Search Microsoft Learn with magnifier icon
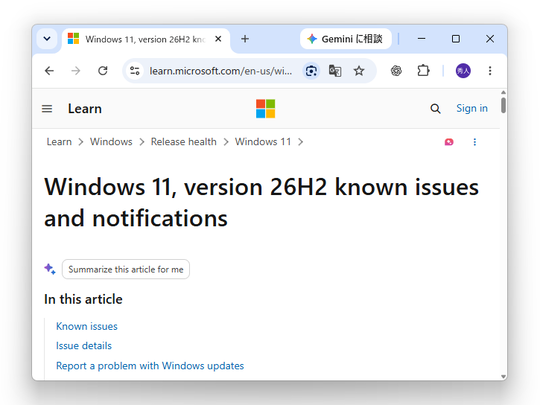540x405 pixels. pos(435,109)
